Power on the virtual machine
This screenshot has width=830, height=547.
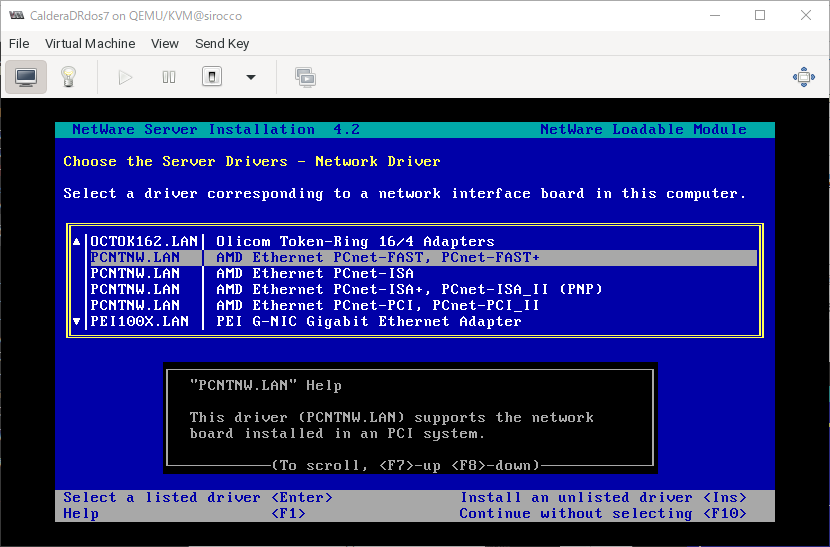(x=125, y=78)
